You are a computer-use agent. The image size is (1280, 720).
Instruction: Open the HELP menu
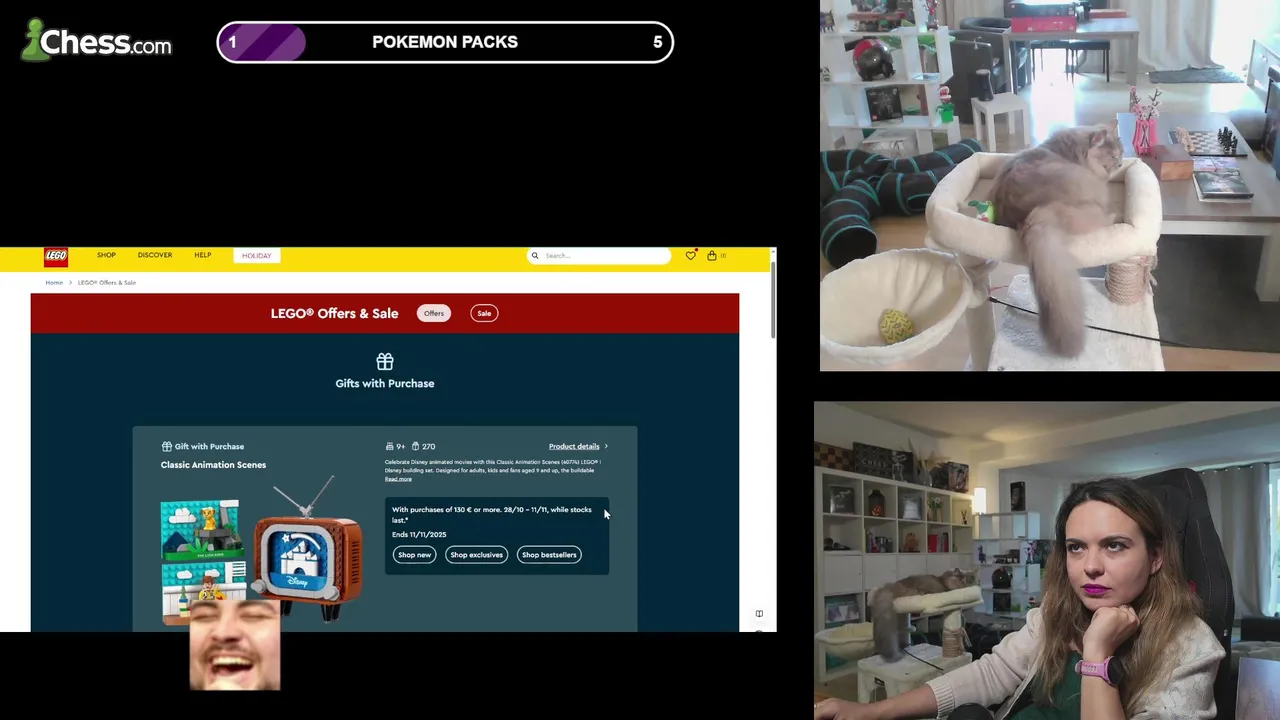point(203,255)
